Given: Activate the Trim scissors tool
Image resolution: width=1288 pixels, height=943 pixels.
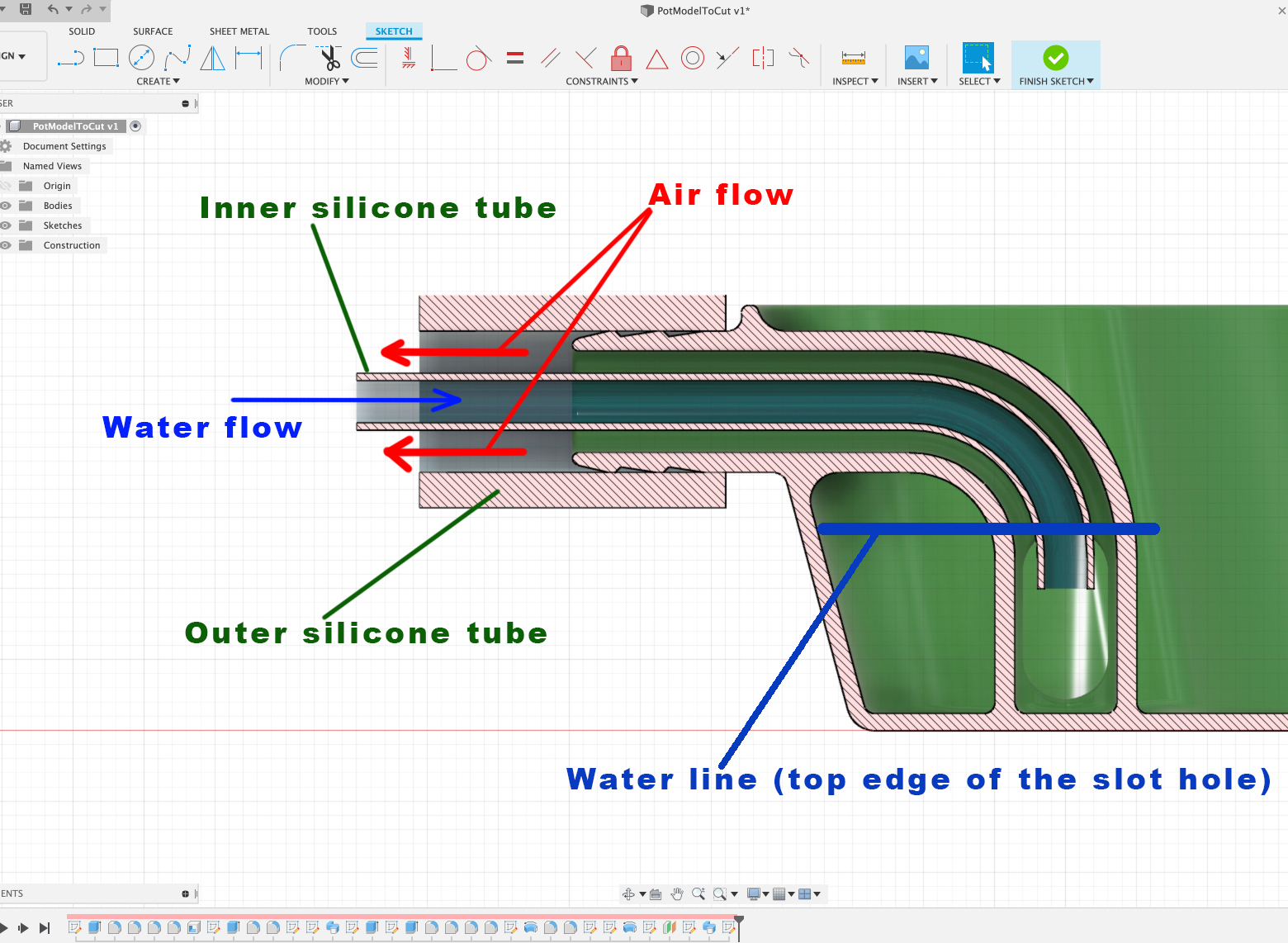Looking at the screenshot, I should [x=328, y=58].
